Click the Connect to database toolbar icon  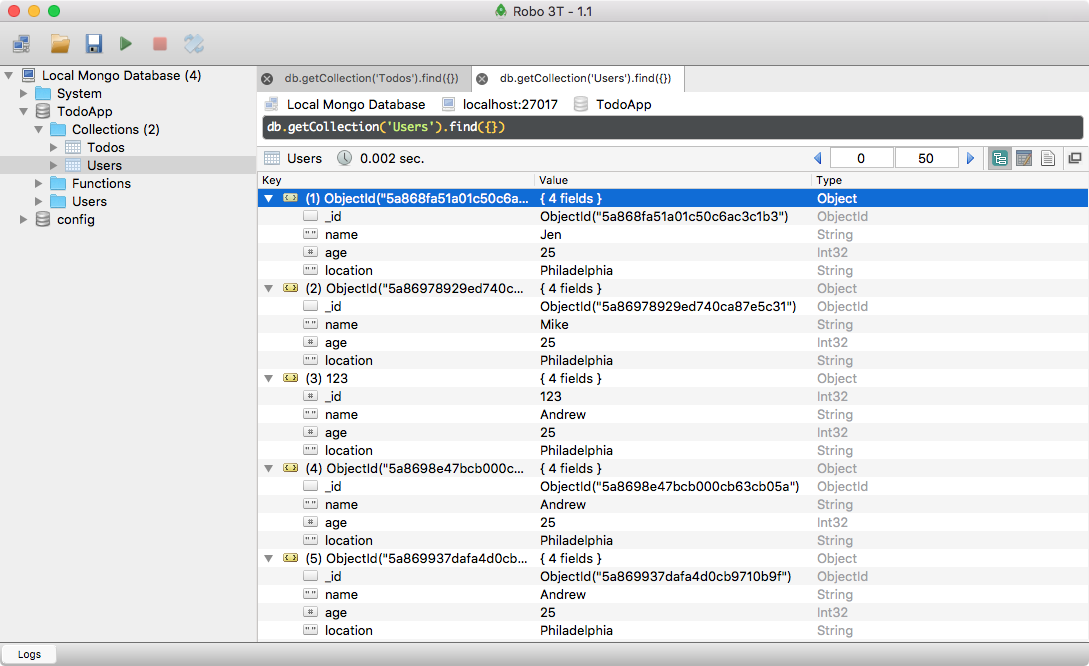[22, 43]
